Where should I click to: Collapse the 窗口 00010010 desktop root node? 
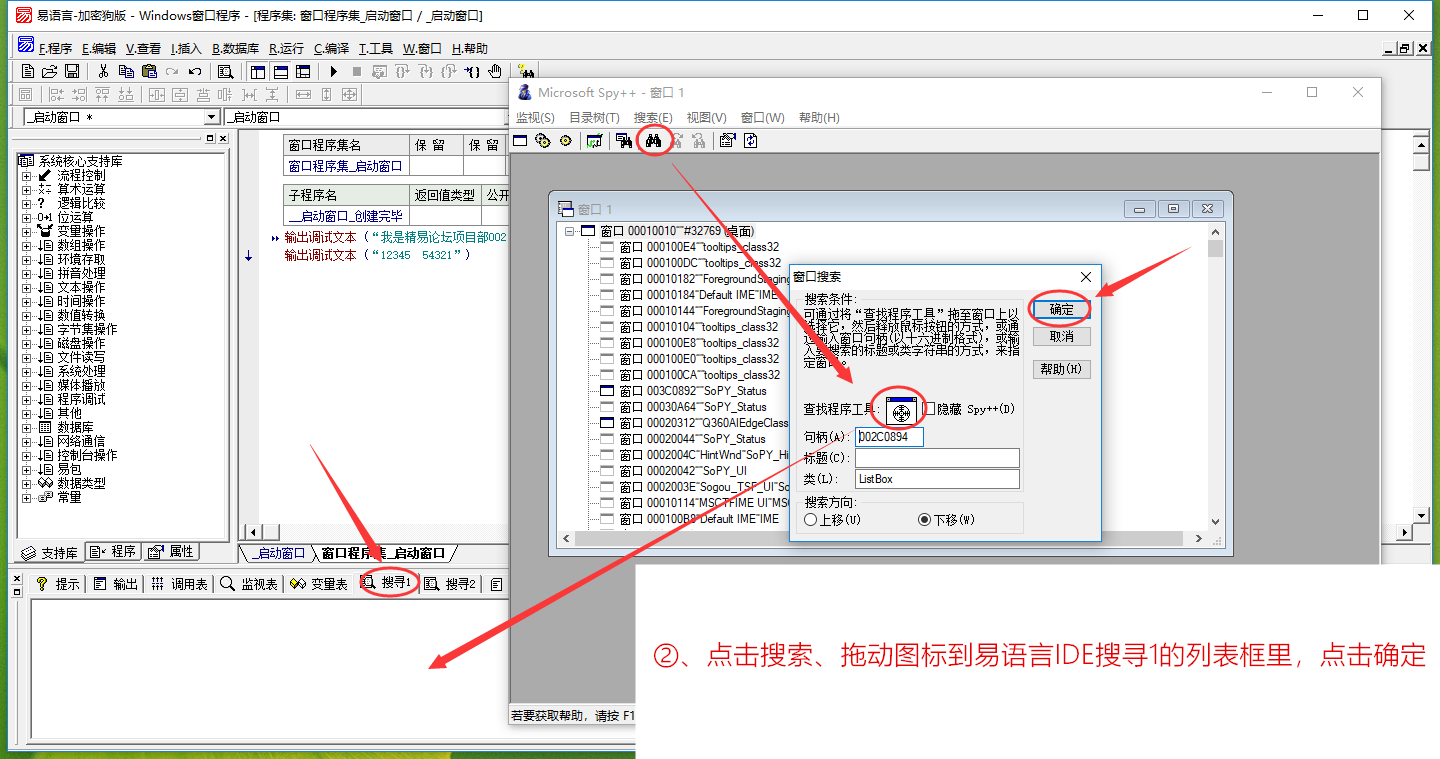pyautogui.click(x=570, y=231)
